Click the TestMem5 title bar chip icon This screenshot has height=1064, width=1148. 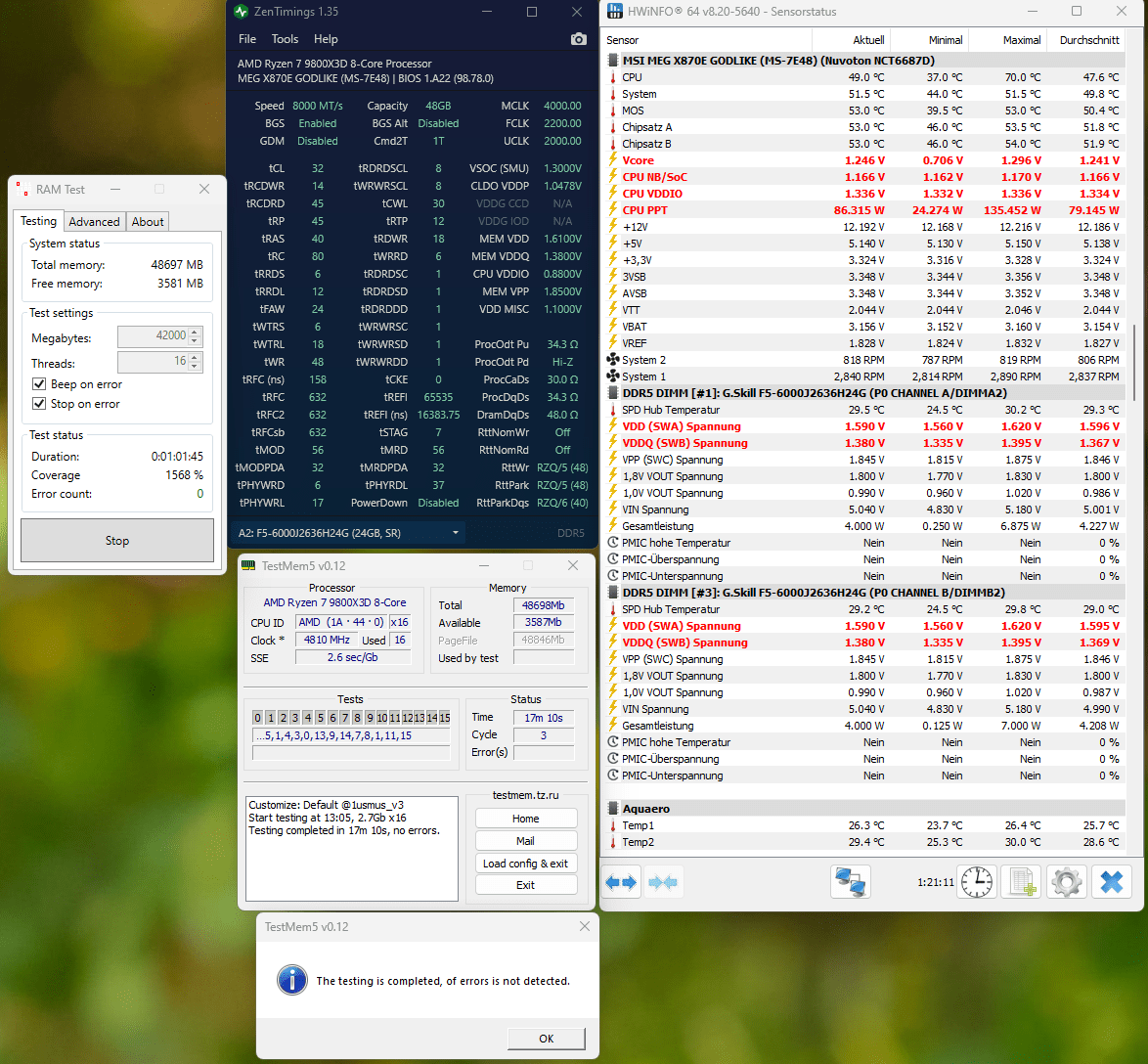[x=249, y=565]
